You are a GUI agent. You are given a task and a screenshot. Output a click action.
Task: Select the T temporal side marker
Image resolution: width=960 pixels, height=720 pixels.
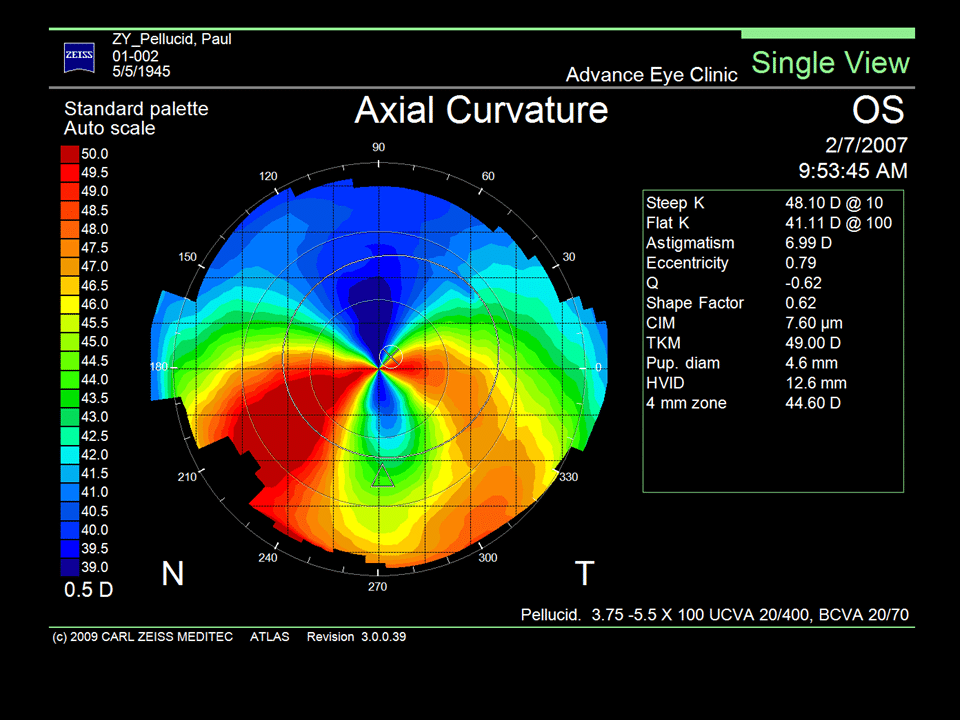[584, 573]
